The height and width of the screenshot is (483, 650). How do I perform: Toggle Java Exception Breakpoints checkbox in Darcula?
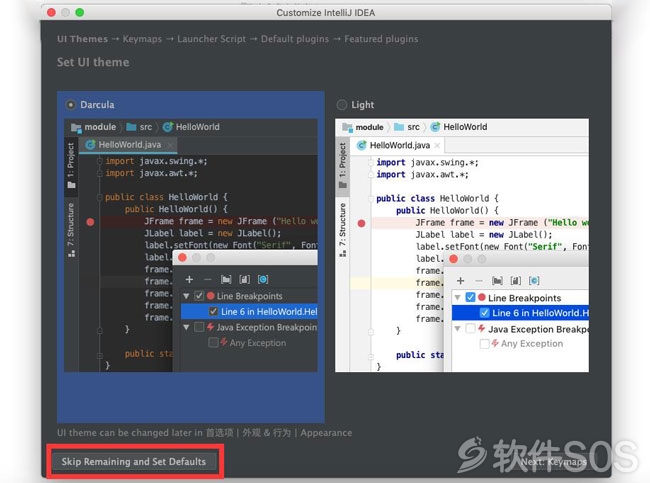(199, 327)
